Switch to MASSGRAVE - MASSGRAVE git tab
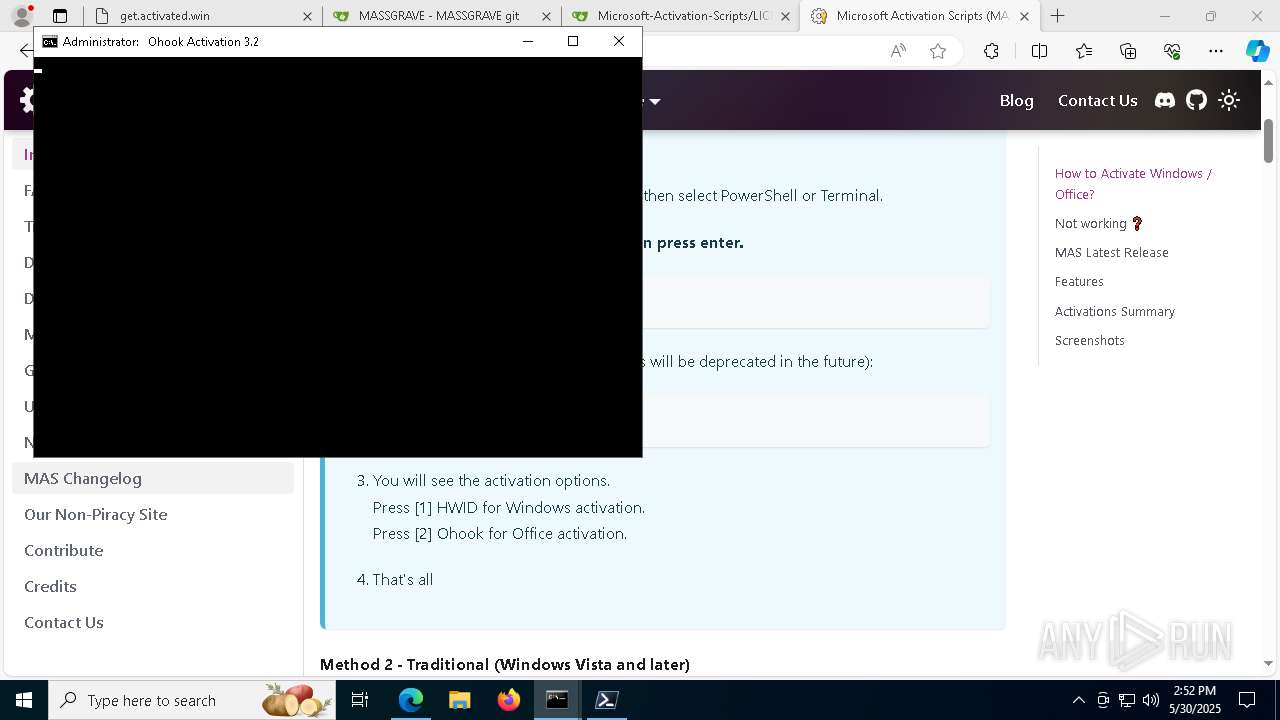Viewport: 1280px width, 720px height. point(441,16)
